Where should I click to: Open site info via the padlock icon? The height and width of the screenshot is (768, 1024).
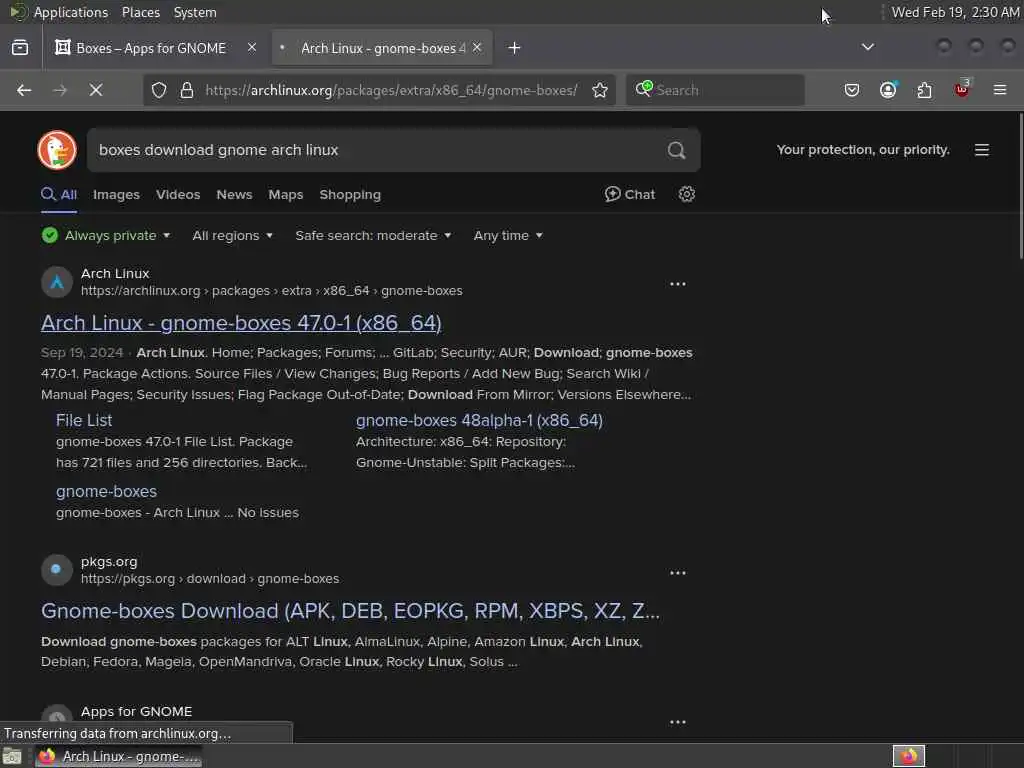[x=187, y=90]
